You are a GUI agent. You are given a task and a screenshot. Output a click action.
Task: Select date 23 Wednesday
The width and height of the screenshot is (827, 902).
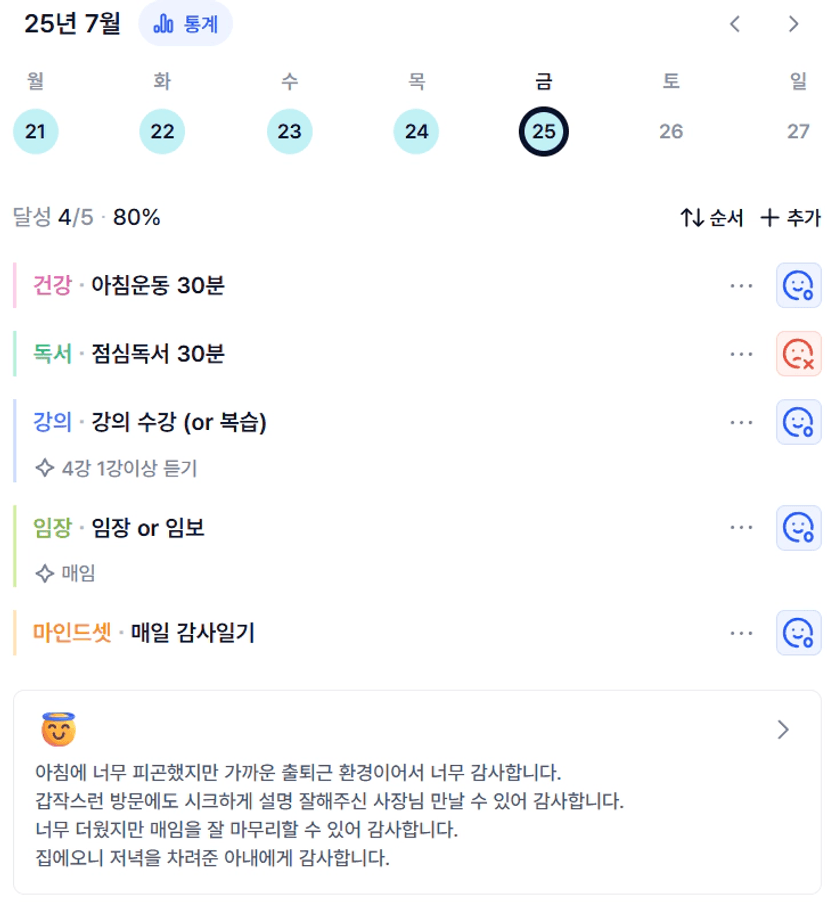coord(290,131)
